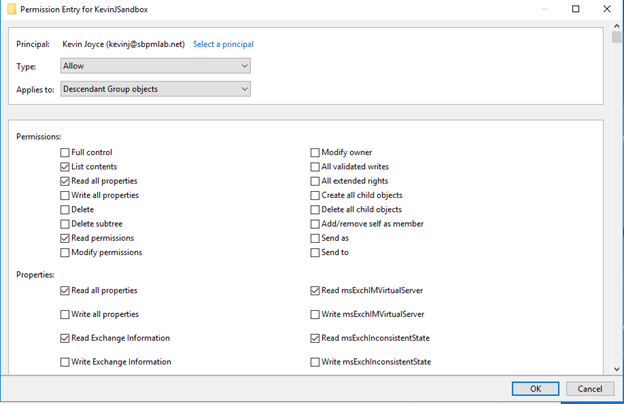Check the Delete subtree permission
This screenshot has width=624, height=404.
(65, 224)
